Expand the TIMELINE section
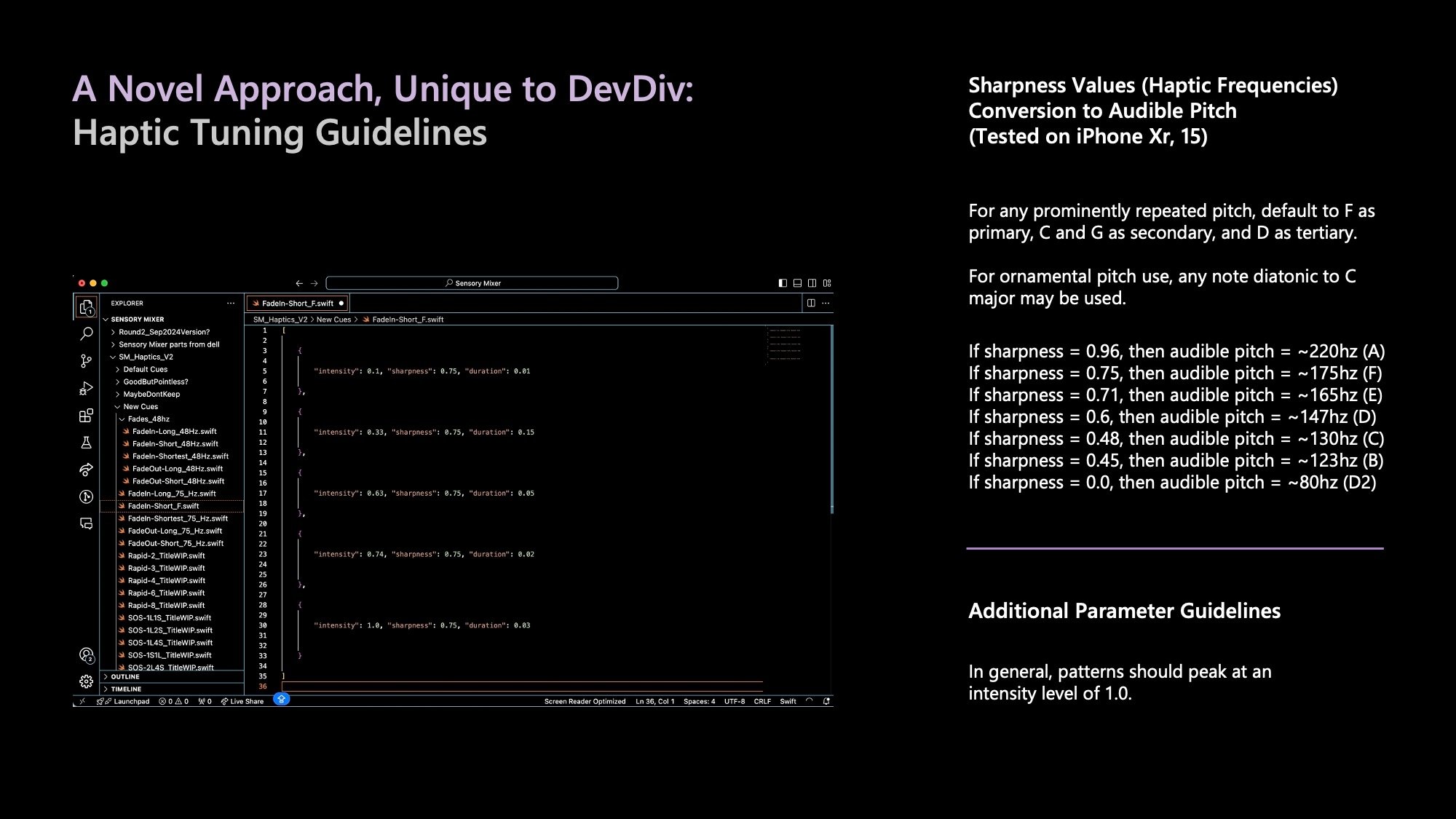Screen dimensions: 1456x819 171,689
